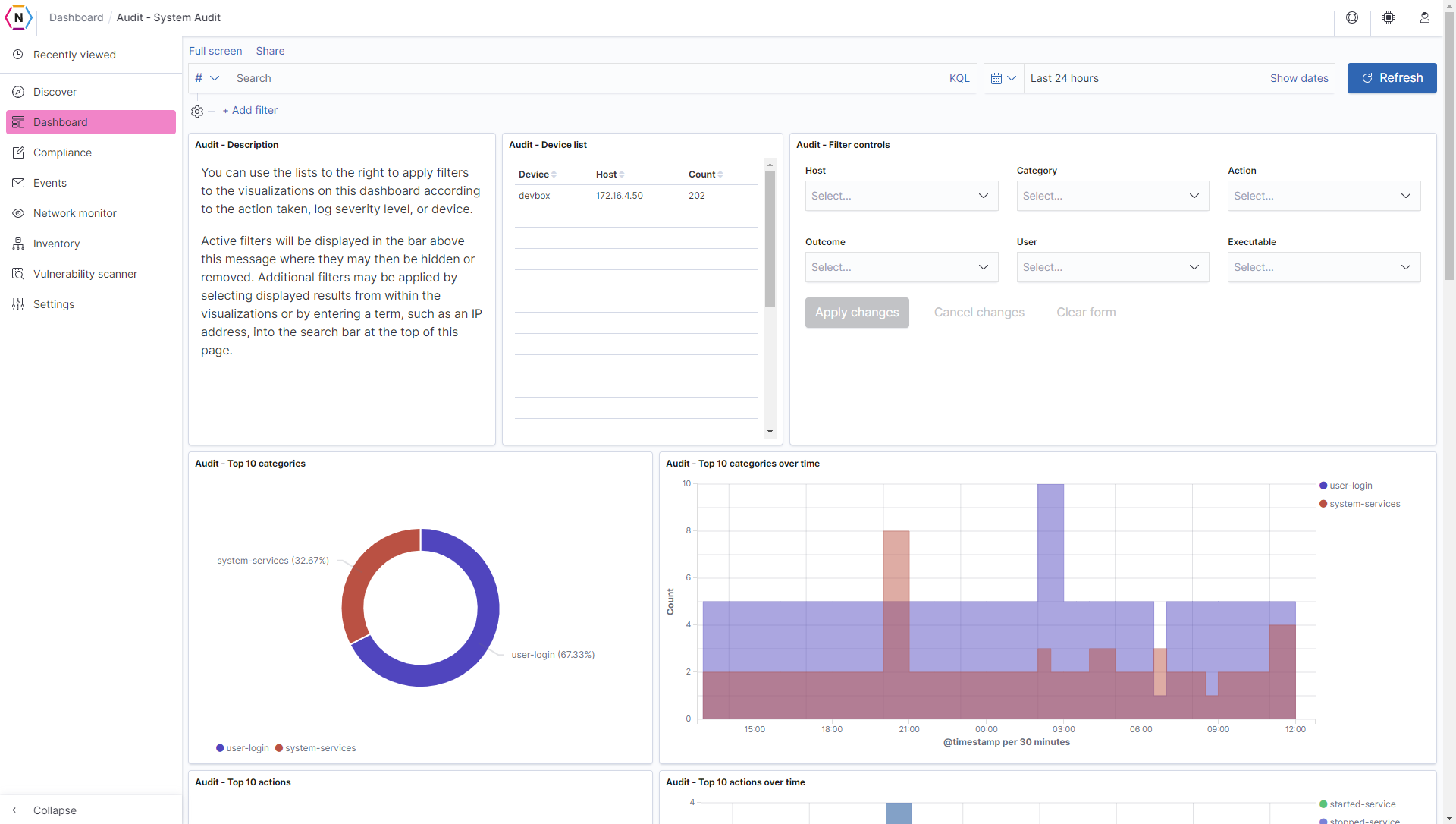Viewport: 1456px width, 824px height.
Task: Click the devbox device cell
Action: point(534,196)
